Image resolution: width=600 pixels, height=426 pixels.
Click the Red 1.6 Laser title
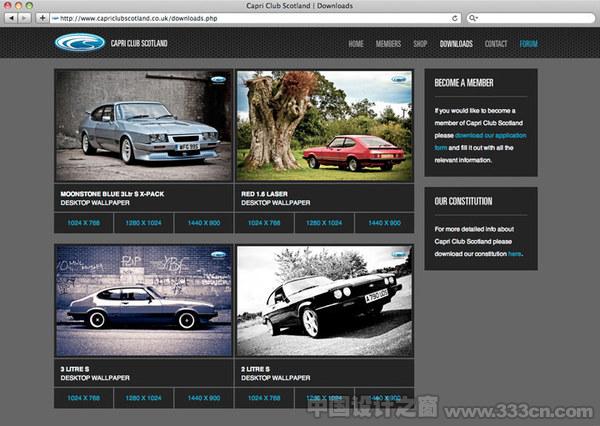point(264,194)
